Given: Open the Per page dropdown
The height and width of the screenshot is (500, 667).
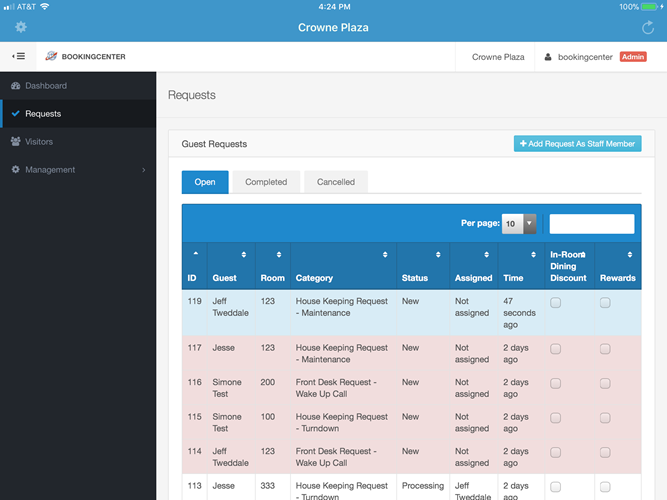Looking at the screenshot, I should point(519,224).
